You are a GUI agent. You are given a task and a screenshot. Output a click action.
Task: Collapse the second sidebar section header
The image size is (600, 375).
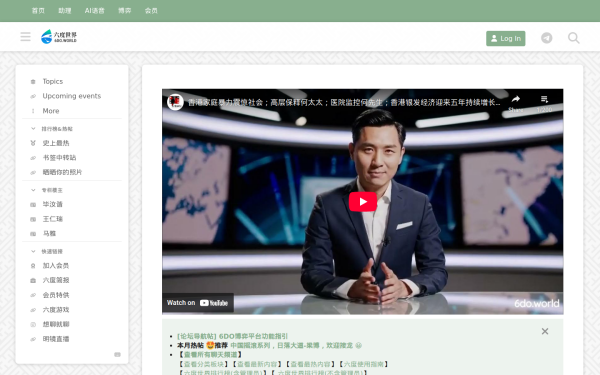click(x=52, y=190)
